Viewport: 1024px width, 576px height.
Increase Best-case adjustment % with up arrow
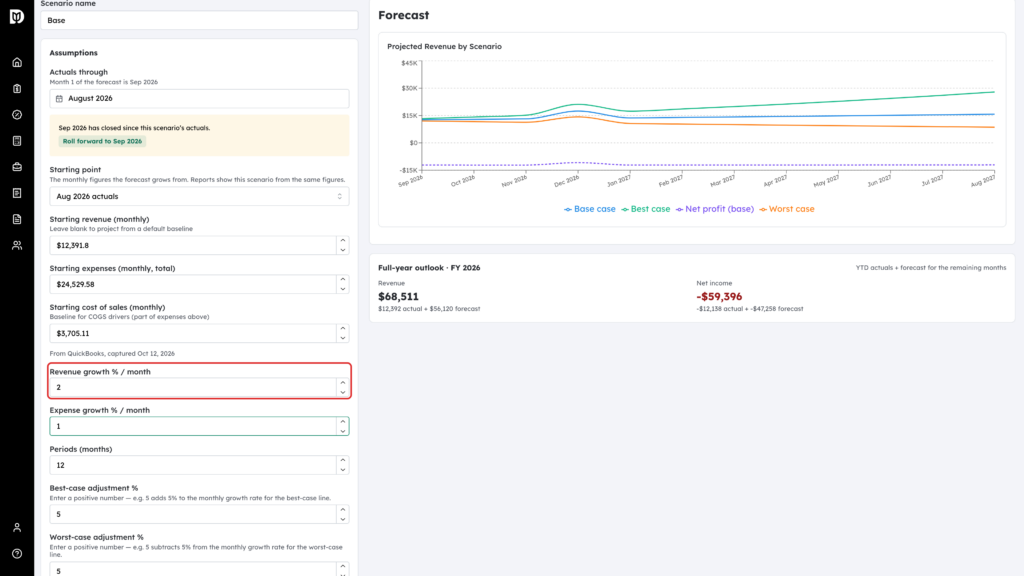pos(343,509)
